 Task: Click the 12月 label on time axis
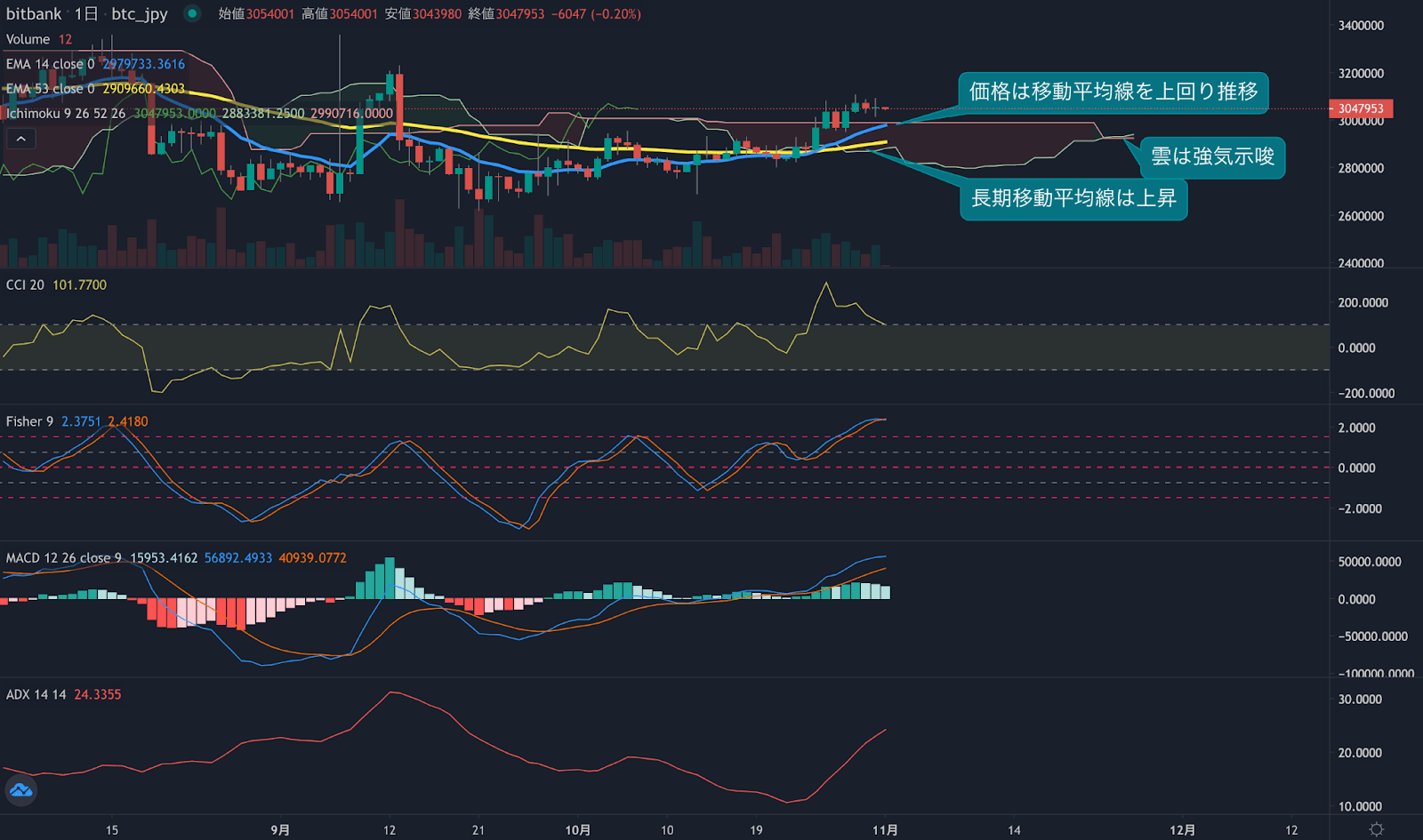pyautogui.click(x=1182, y=829)
